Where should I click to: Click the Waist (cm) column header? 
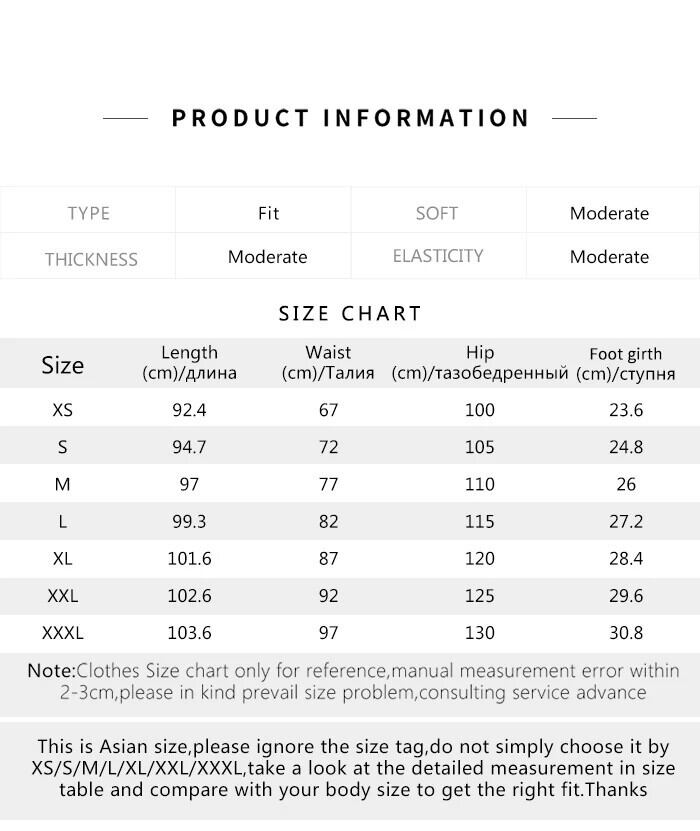pos(328,363)
